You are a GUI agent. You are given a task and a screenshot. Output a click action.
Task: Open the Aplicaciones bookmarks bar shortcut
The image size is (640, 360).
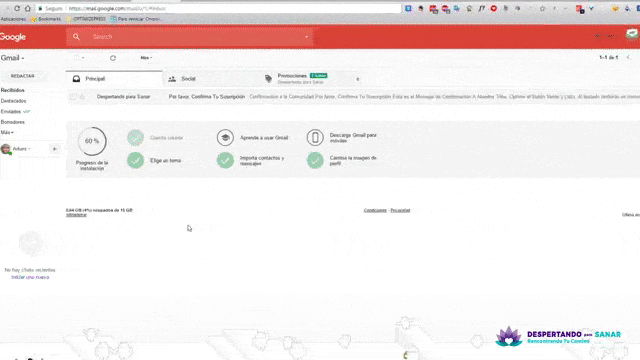(13, 19)
